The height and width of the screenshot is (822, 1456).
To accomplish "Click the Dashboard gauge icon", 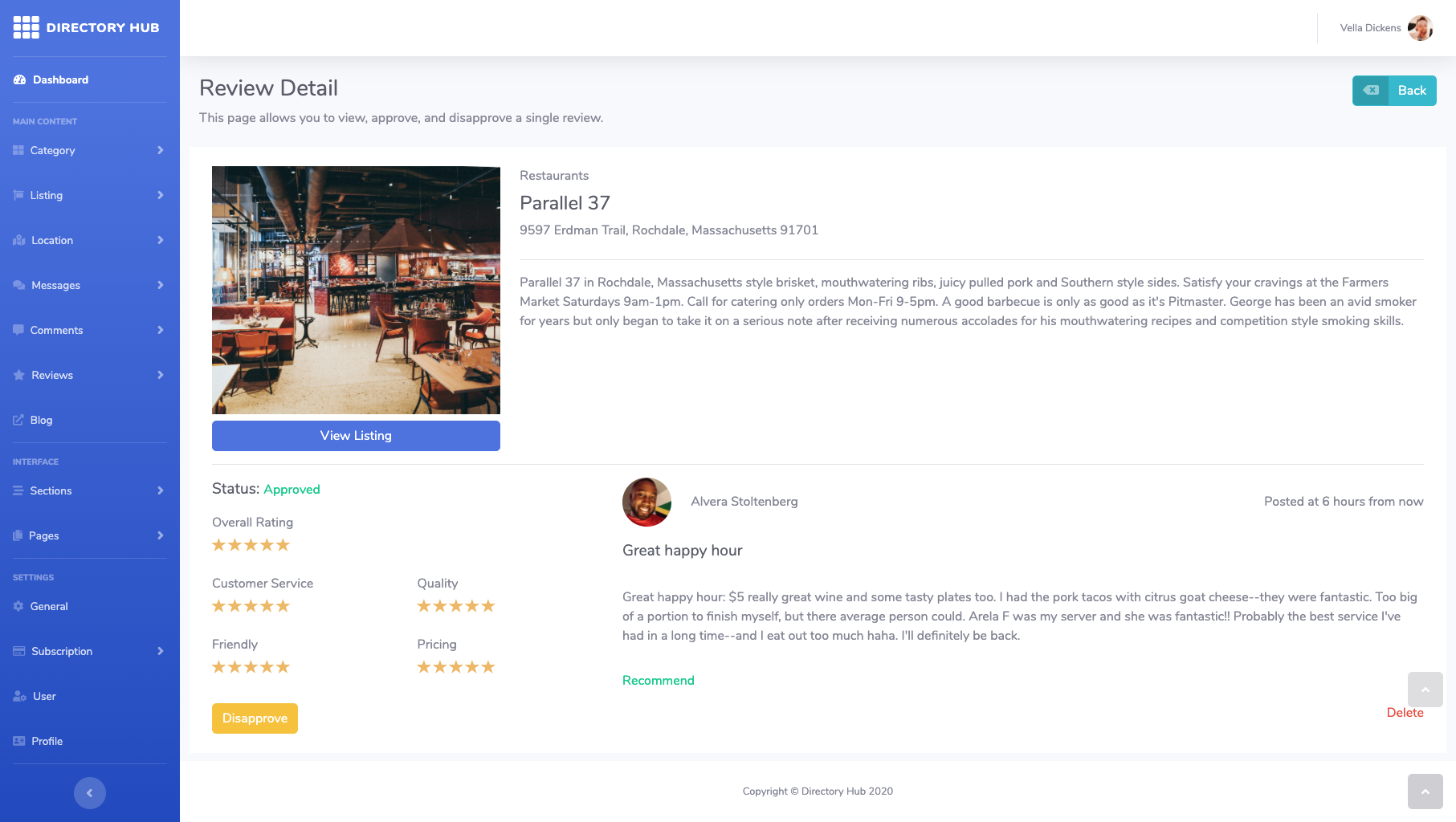I will (x=19, y=79).
